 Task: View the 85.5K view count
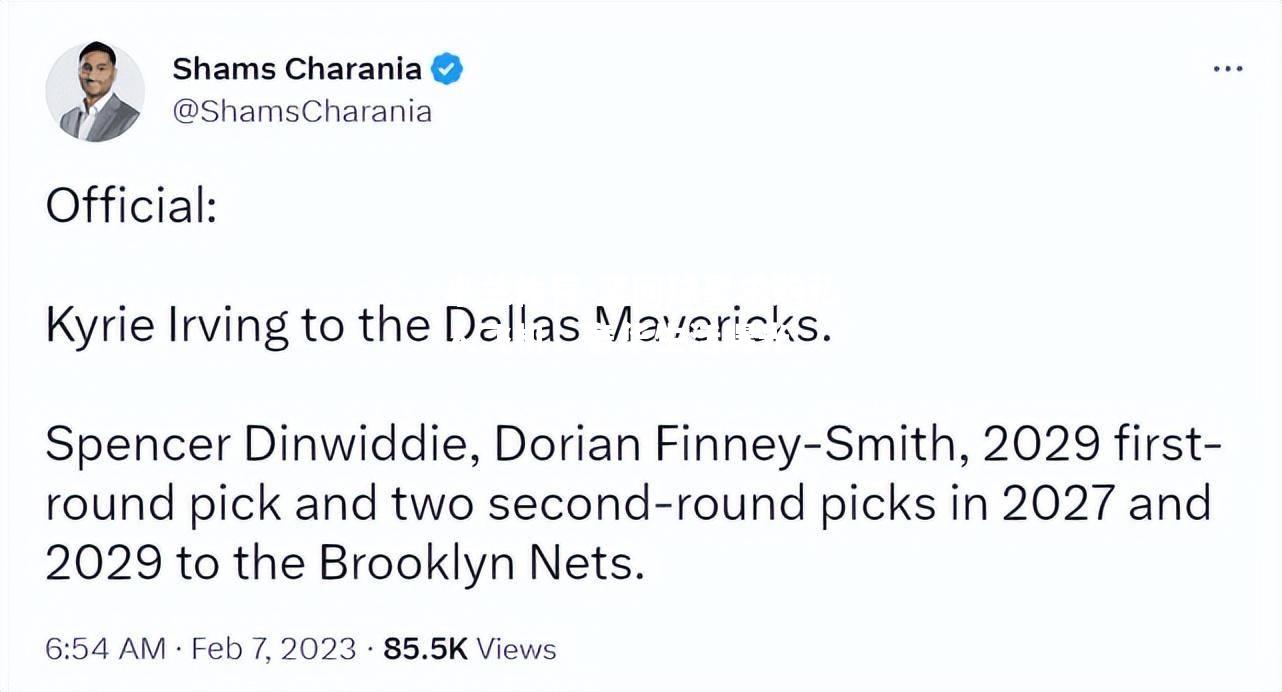(x=426, y=649)
